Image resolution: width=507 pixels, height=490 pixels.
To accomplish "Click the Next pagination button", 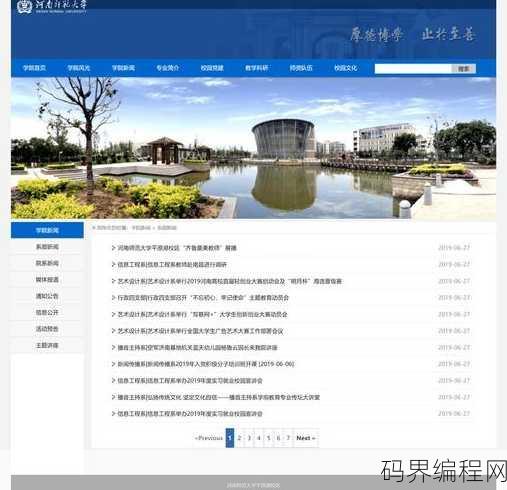I will pyautogui.click(x=306, y=438).
